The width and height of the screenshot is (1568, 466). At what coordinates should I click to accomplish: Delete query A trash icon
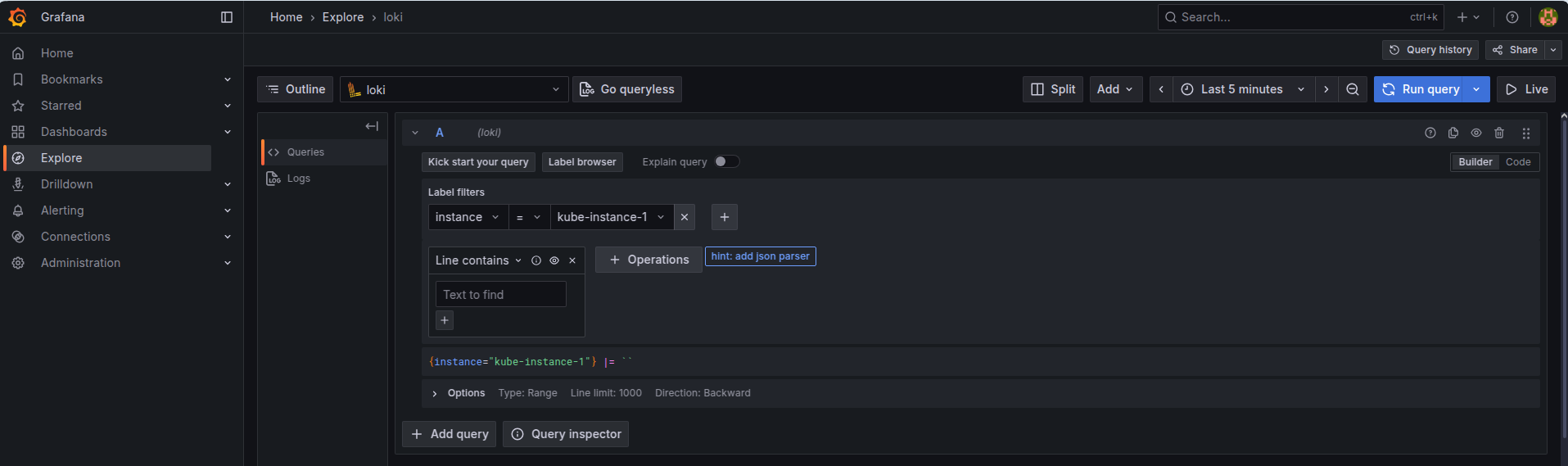[1499, 133]
